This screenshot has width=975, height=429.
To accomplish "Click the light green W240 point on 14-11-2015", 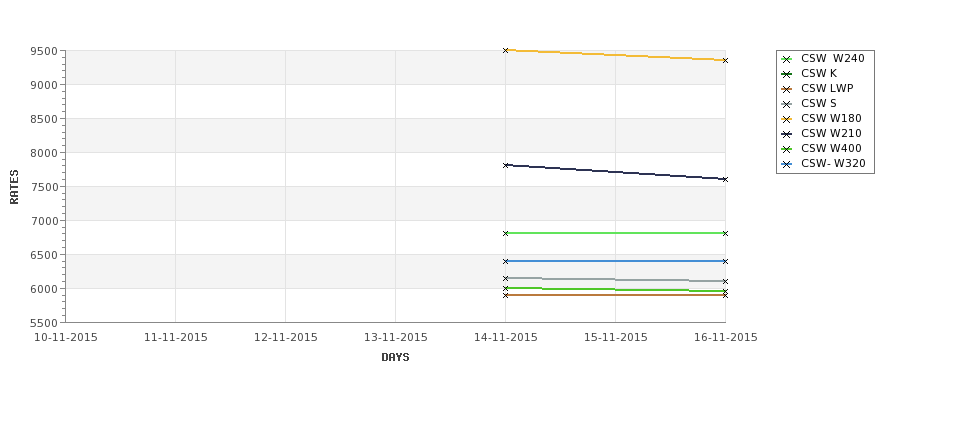I will point(506,233).
